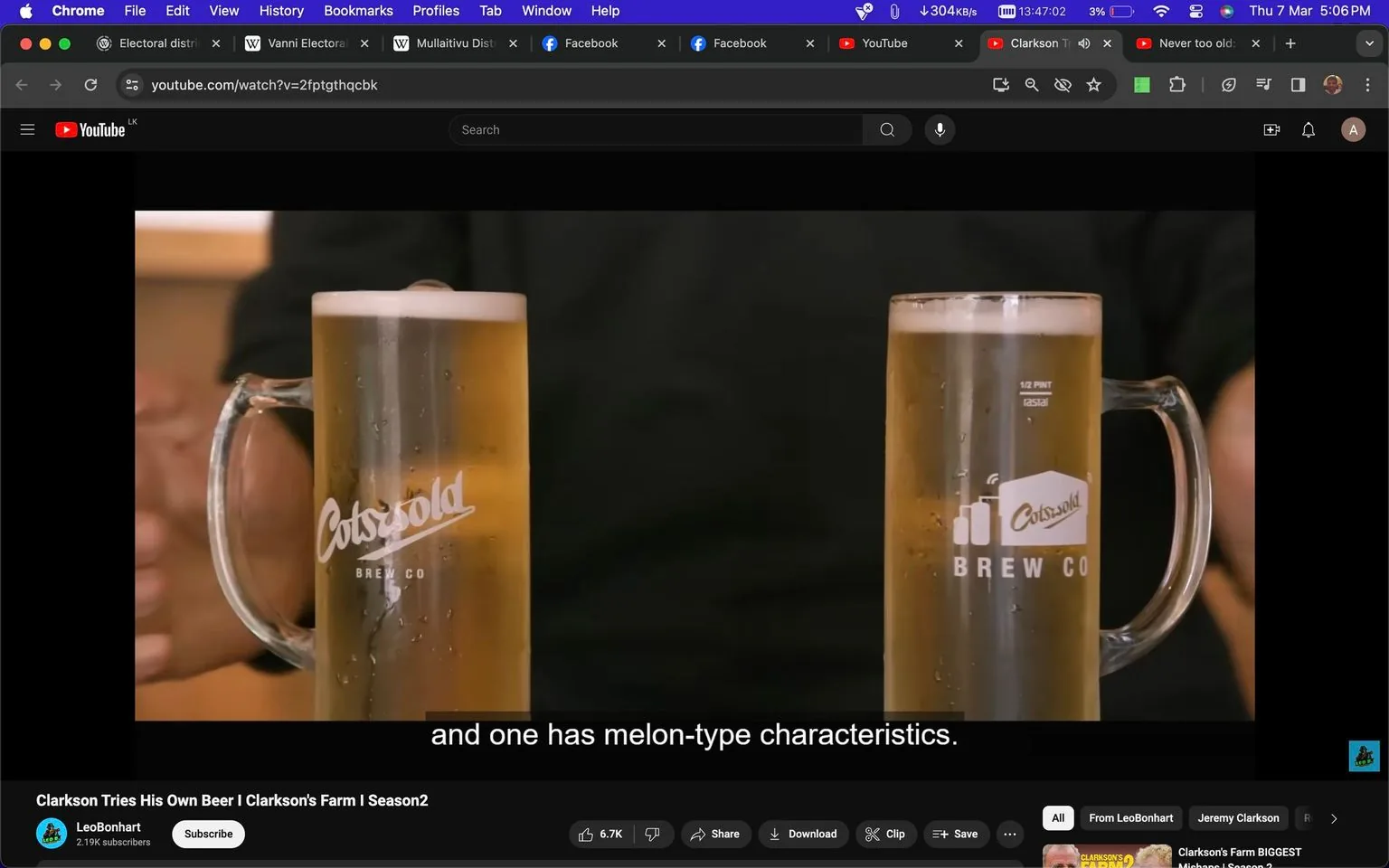
Task: Bookmark this page with the star
Action: pos(1093,84)
